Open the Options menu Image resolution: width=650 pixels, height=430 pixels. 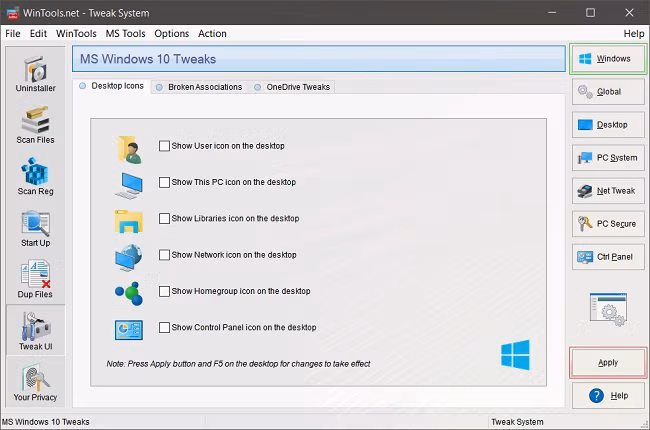point(172,34)
